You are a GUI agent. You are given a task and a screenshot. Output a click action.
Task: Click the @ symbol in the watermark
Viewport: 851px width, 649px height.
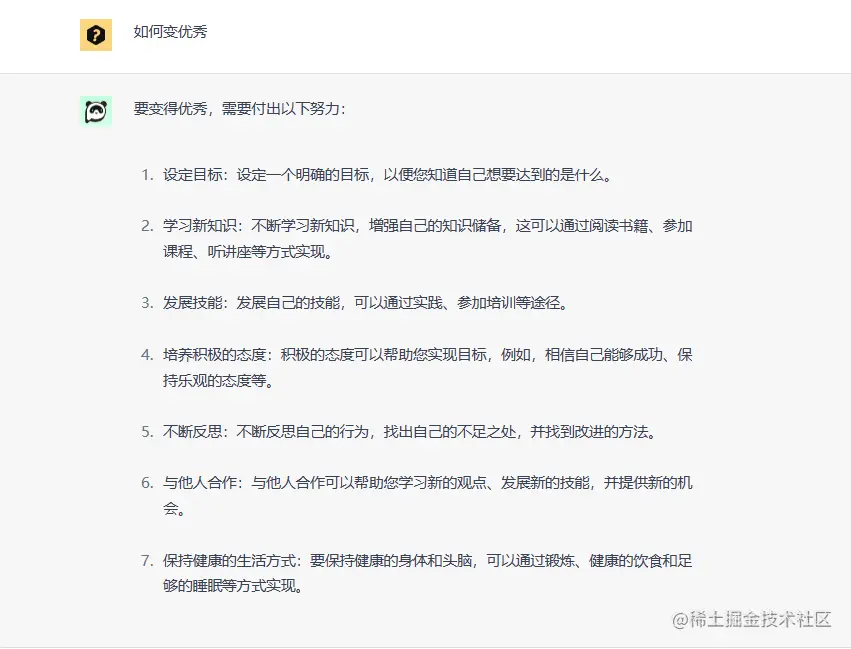click(x=682, y=620)
